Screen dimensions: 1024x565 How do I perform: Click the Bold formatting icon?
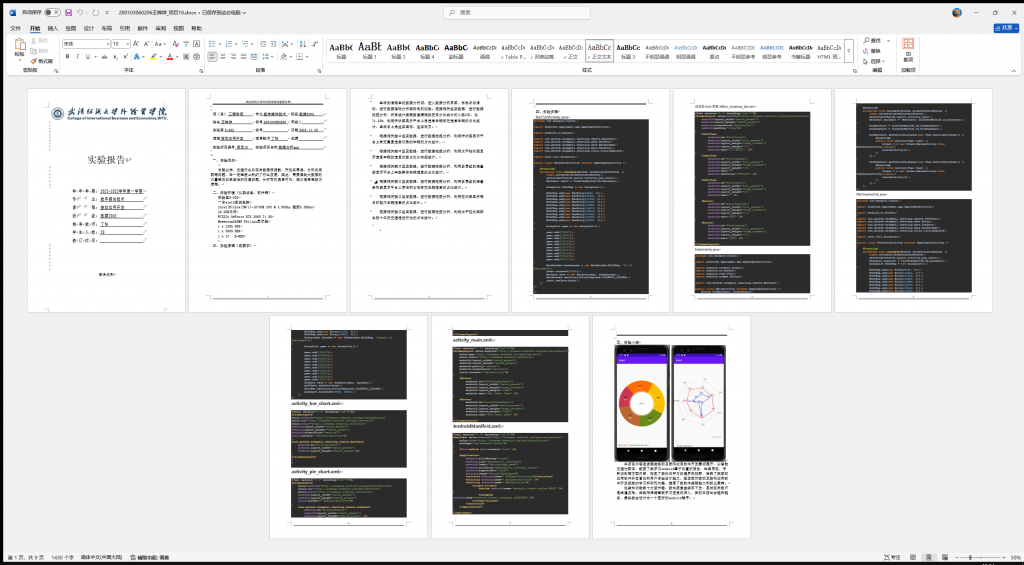click(67, 57)
